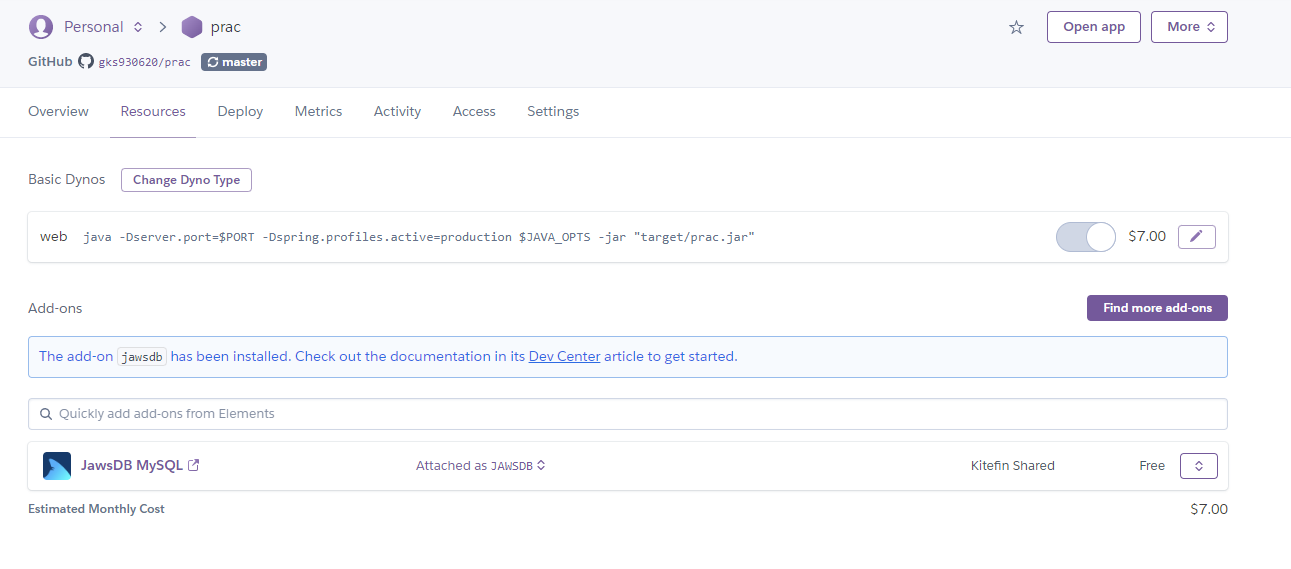Open the More dropdown menu
Viewport: 1291px width, 569px height.
click(1189, 27)
